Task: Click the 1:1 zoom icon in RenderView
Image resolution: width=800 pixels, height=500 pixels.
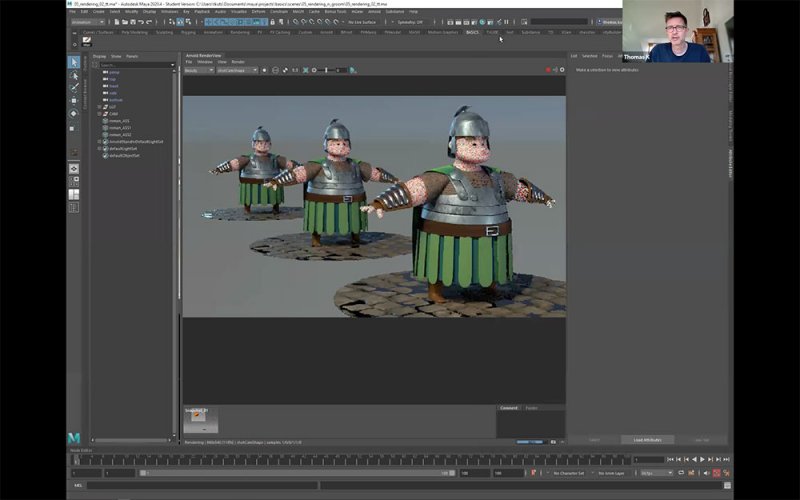Action: coord(295,70)
